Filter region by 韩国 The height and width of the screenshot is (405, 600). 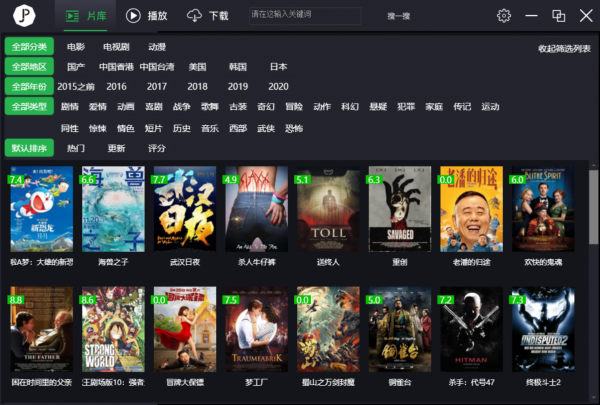click(238, 67)
